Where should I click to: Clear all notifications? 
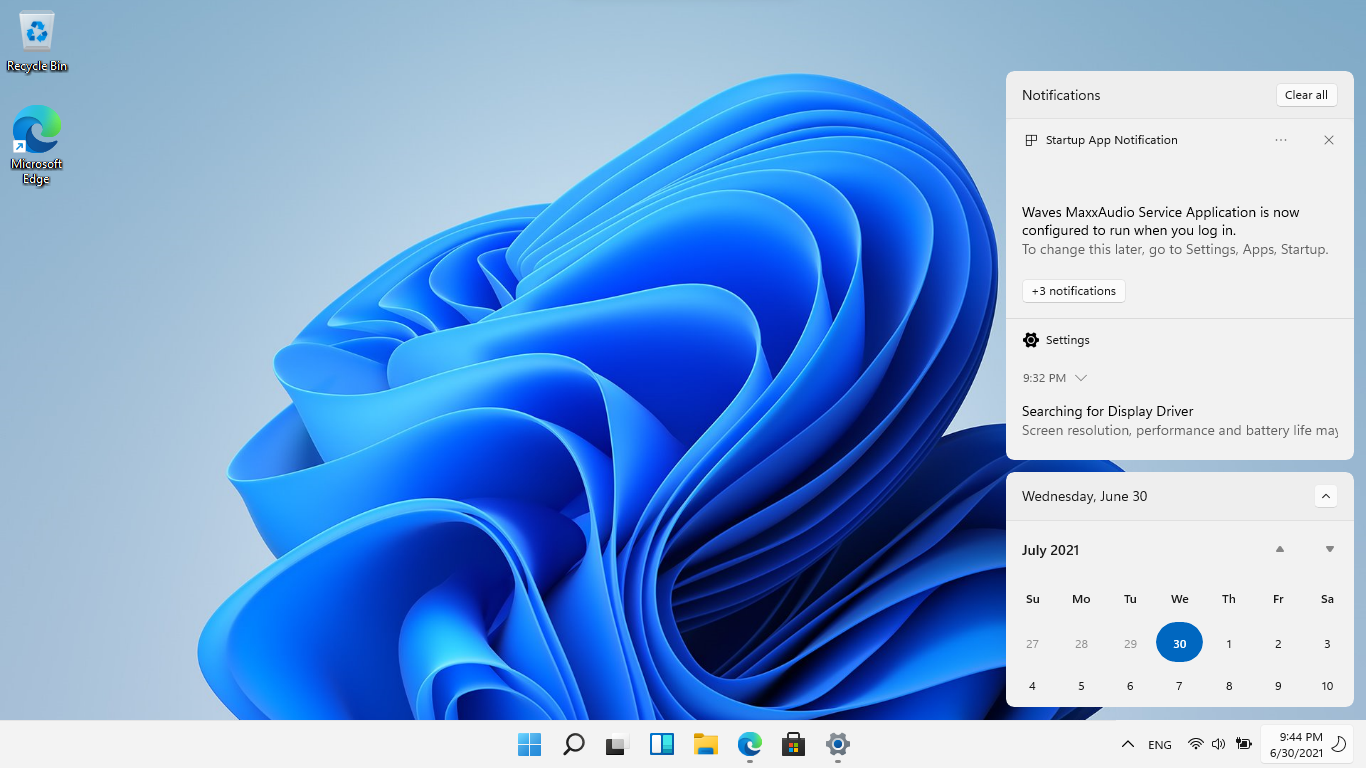[1306, 95]
